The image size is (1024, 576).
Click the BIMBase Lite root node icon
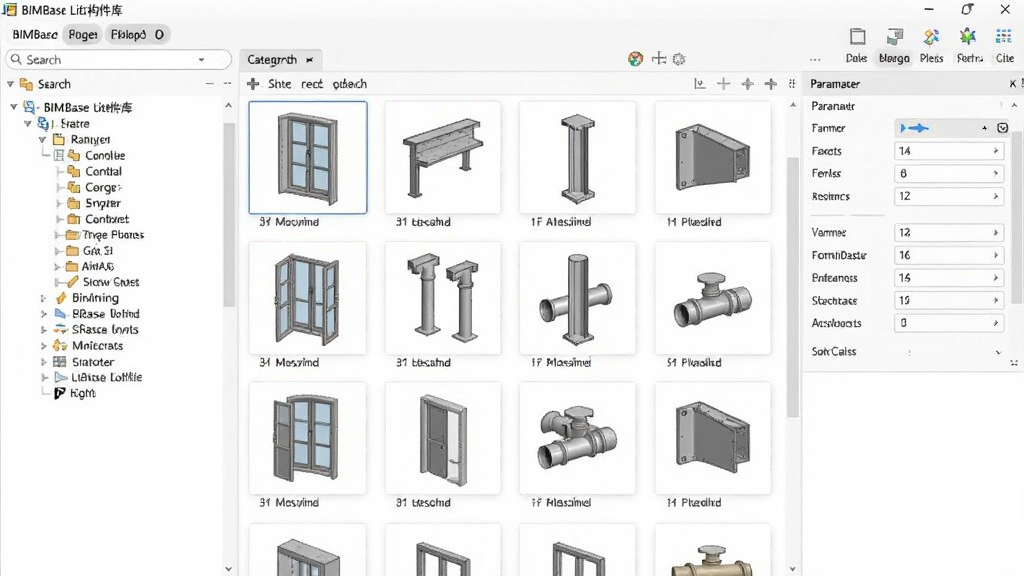coord(30,107)
